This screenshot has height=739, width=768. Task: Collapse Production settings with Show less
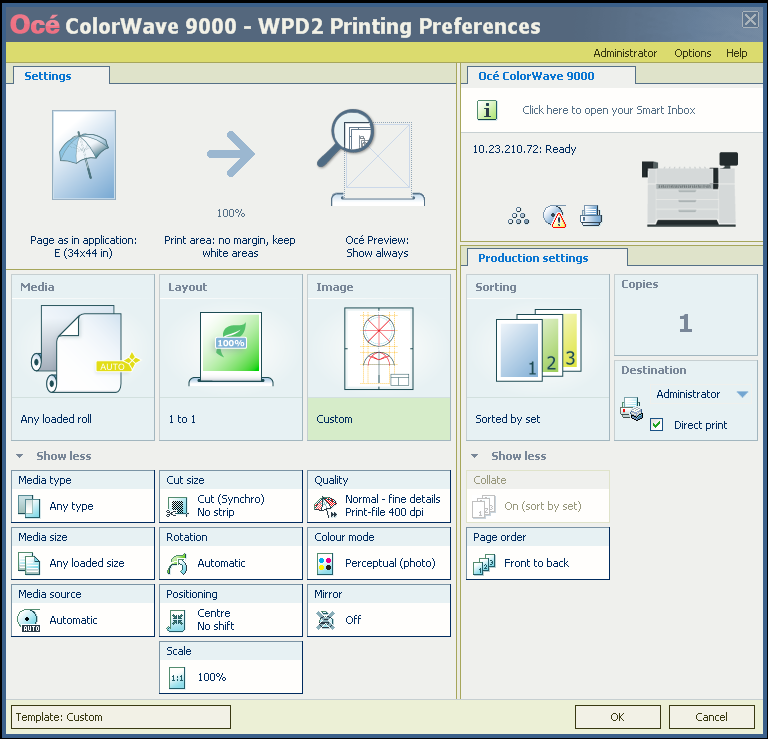509,456
